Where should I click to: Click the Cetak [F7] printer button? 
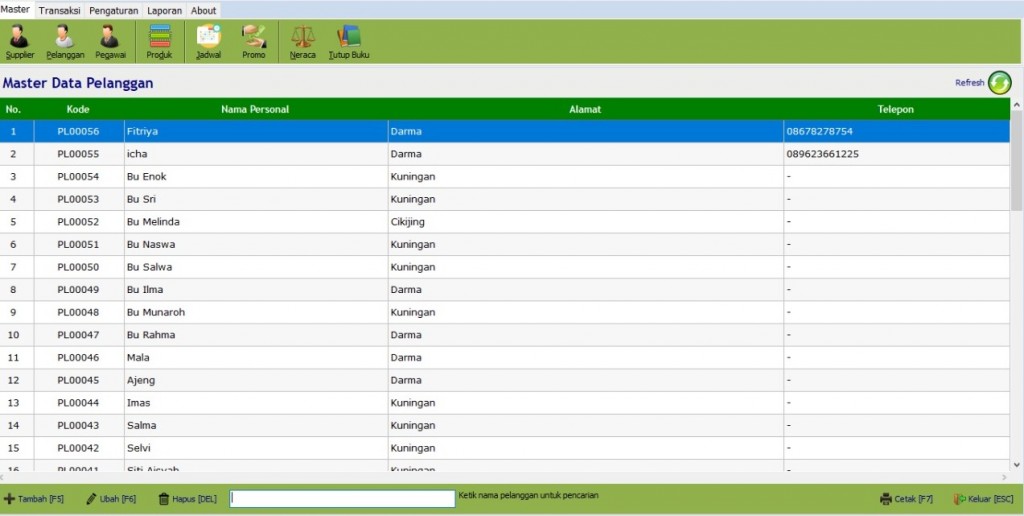tap(906, 499)
